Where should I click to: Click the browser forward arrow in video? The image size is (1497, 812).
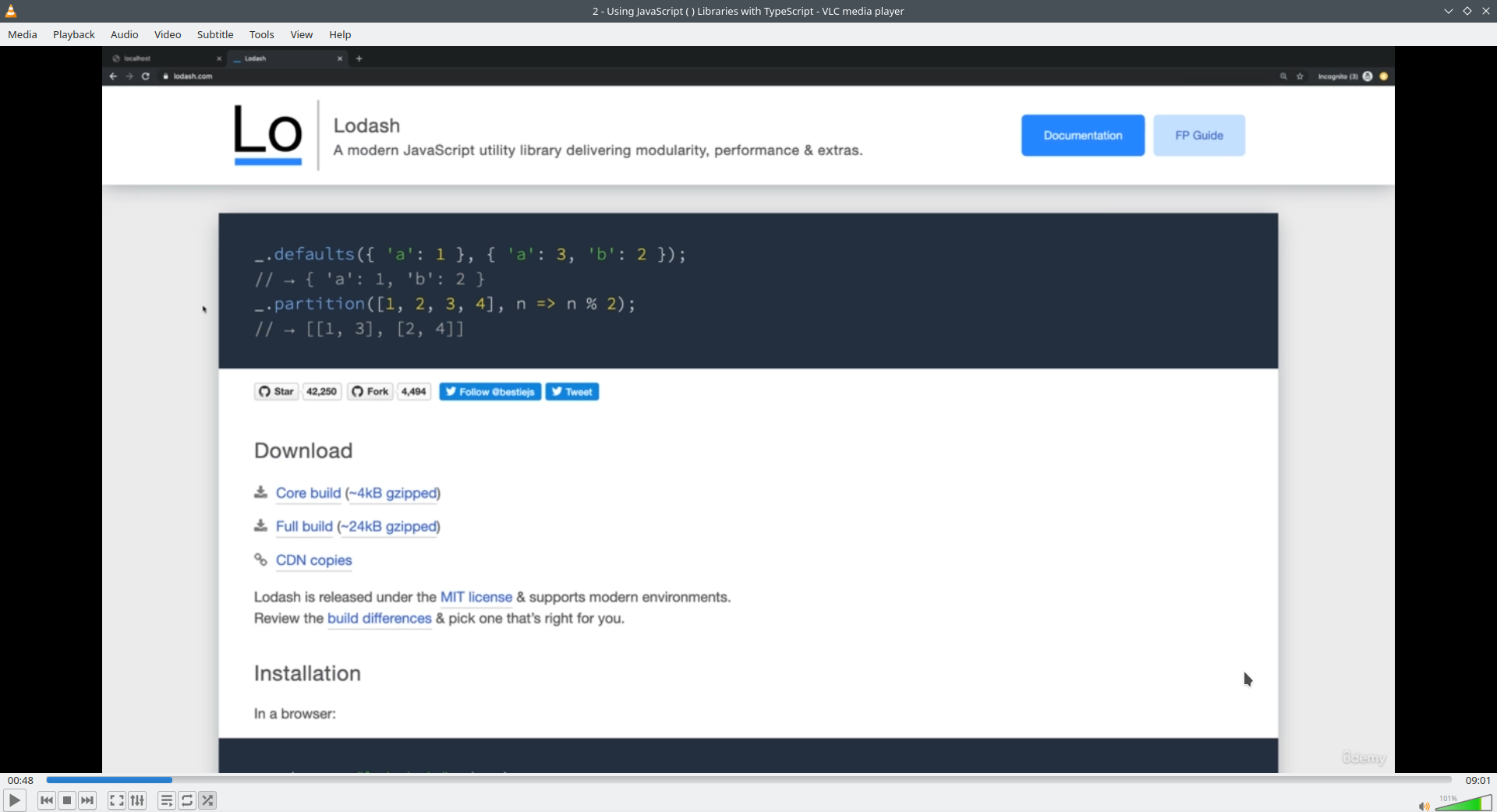coord(129,76)
